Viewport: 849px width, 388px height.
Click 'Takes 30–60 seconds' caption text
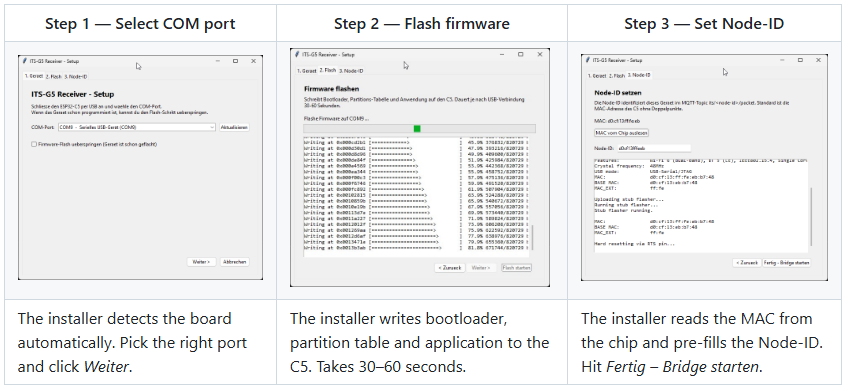tap(391, 367)
